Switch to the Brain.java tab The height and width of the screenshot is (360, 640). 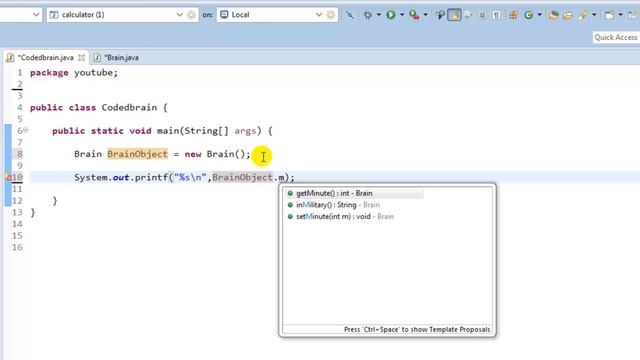[x=121, y=58]
